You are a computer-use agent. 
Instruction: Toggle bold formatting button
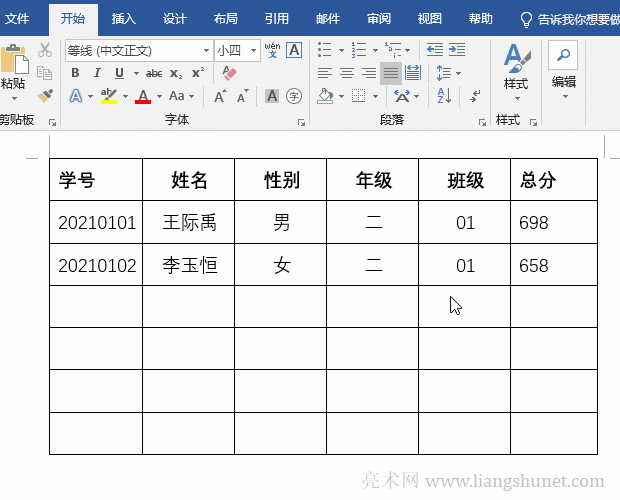click(x=75, y=73)
